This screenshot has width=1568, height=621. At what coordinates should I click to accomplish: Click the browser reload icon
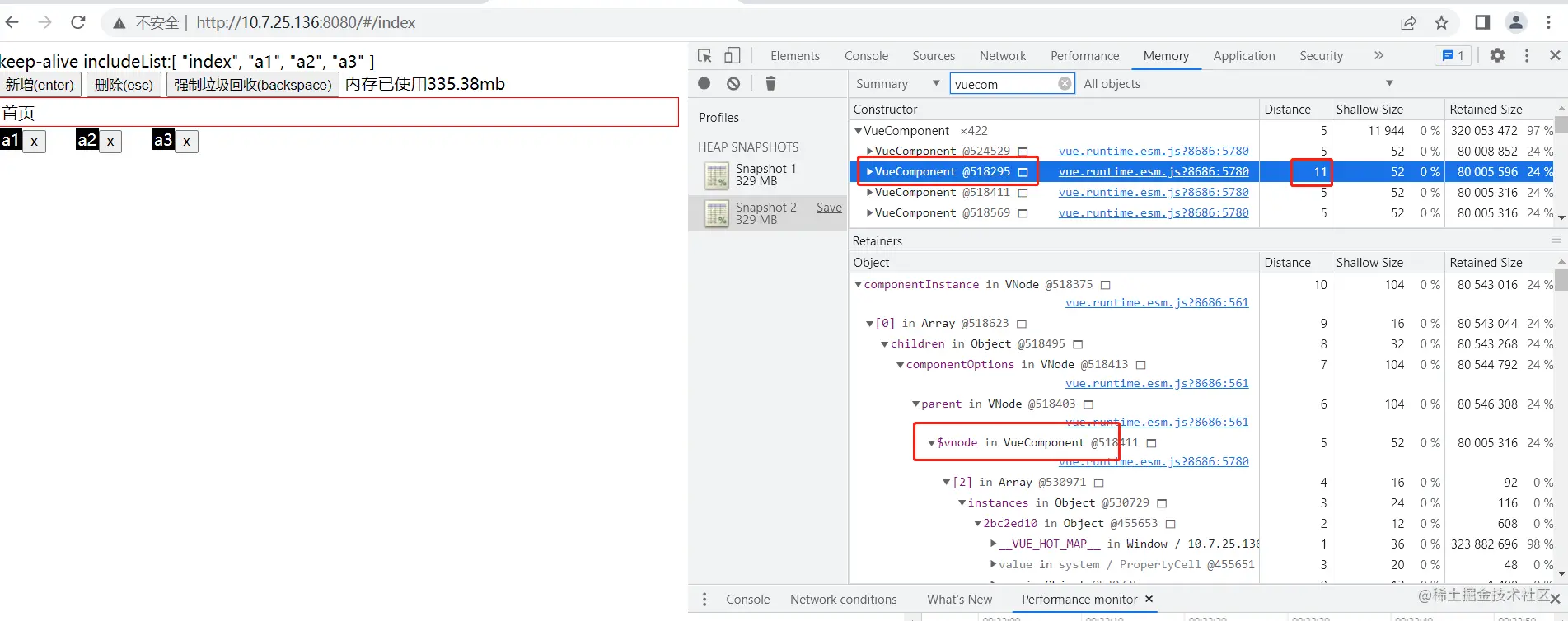(78, 22)
